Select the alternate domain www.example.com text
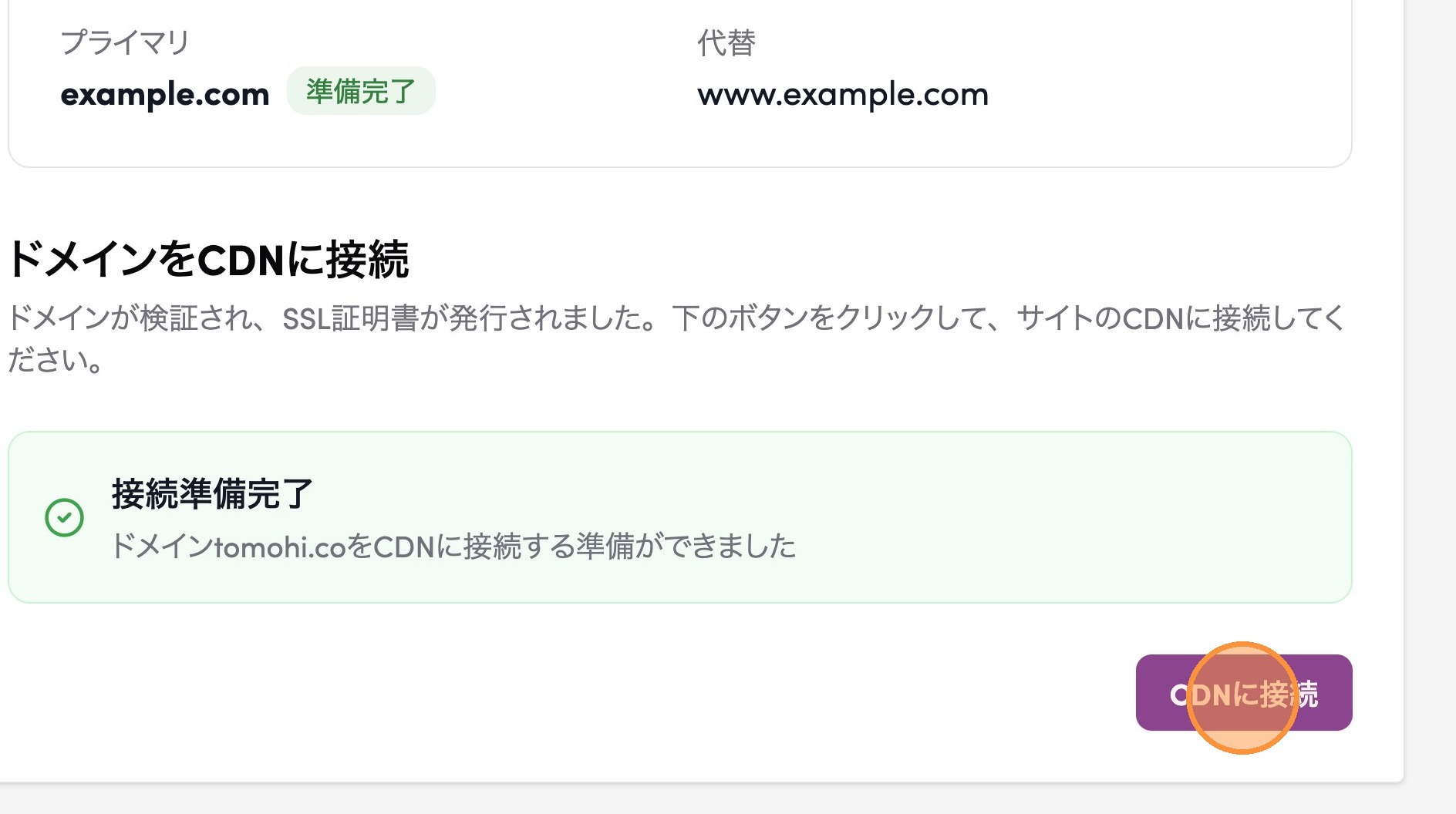The width and height of the screenshot is (1456, 814). (x=842, y=94)
